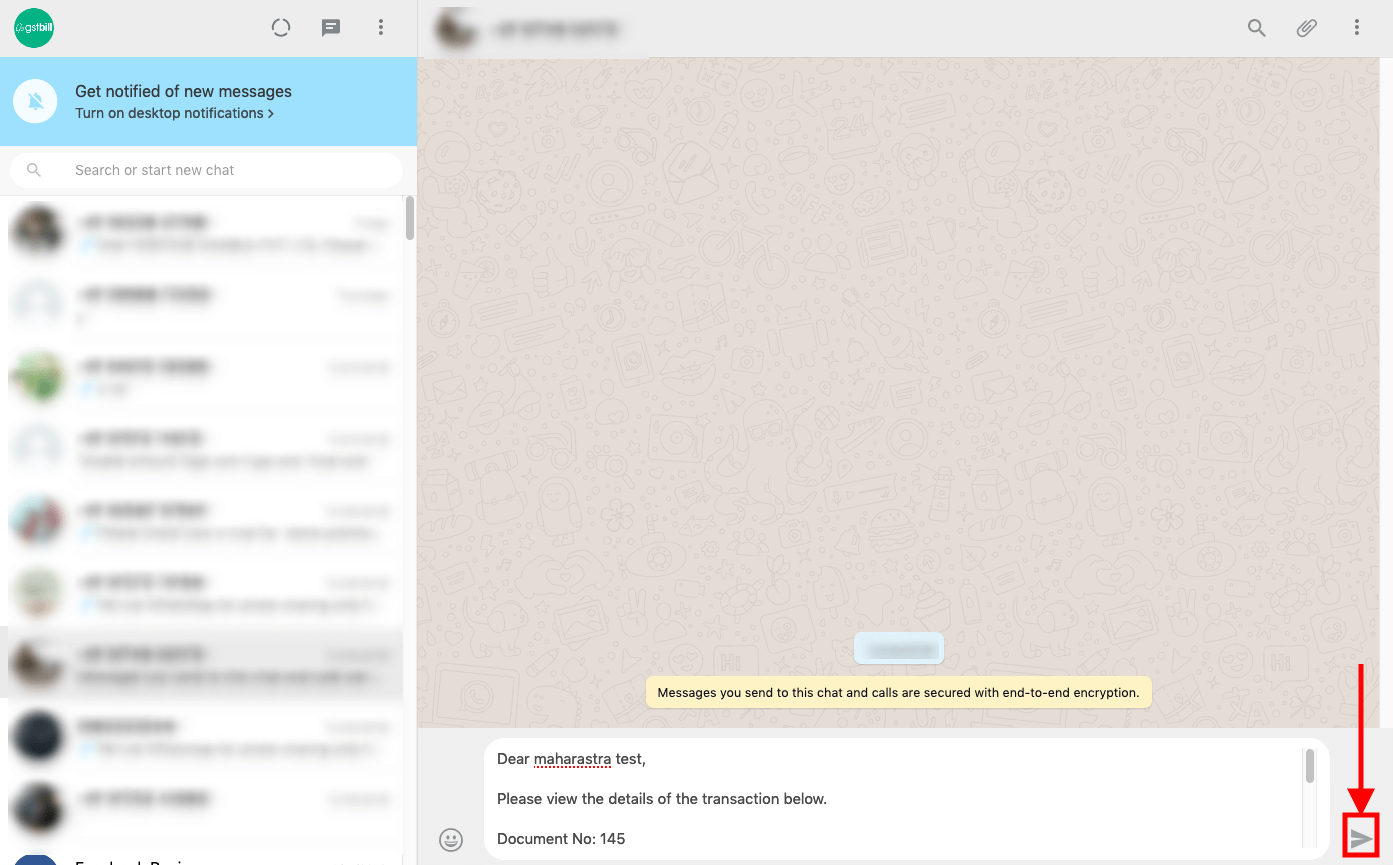This screenshot has height=865, width=1393.
Task: Start a new chat with the message icon
Action: (x=331, y=28)
